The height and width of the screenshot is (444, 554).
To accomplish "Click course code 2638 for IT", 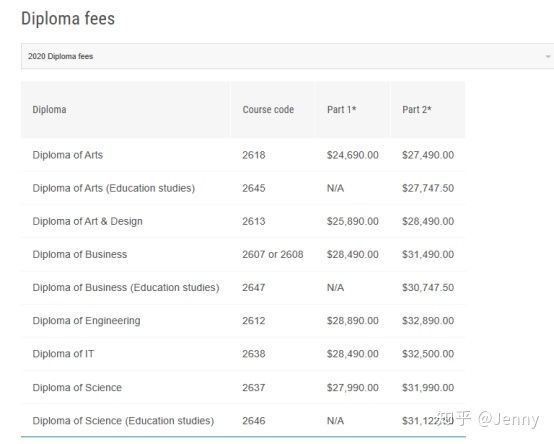I will tap(254, 354).
